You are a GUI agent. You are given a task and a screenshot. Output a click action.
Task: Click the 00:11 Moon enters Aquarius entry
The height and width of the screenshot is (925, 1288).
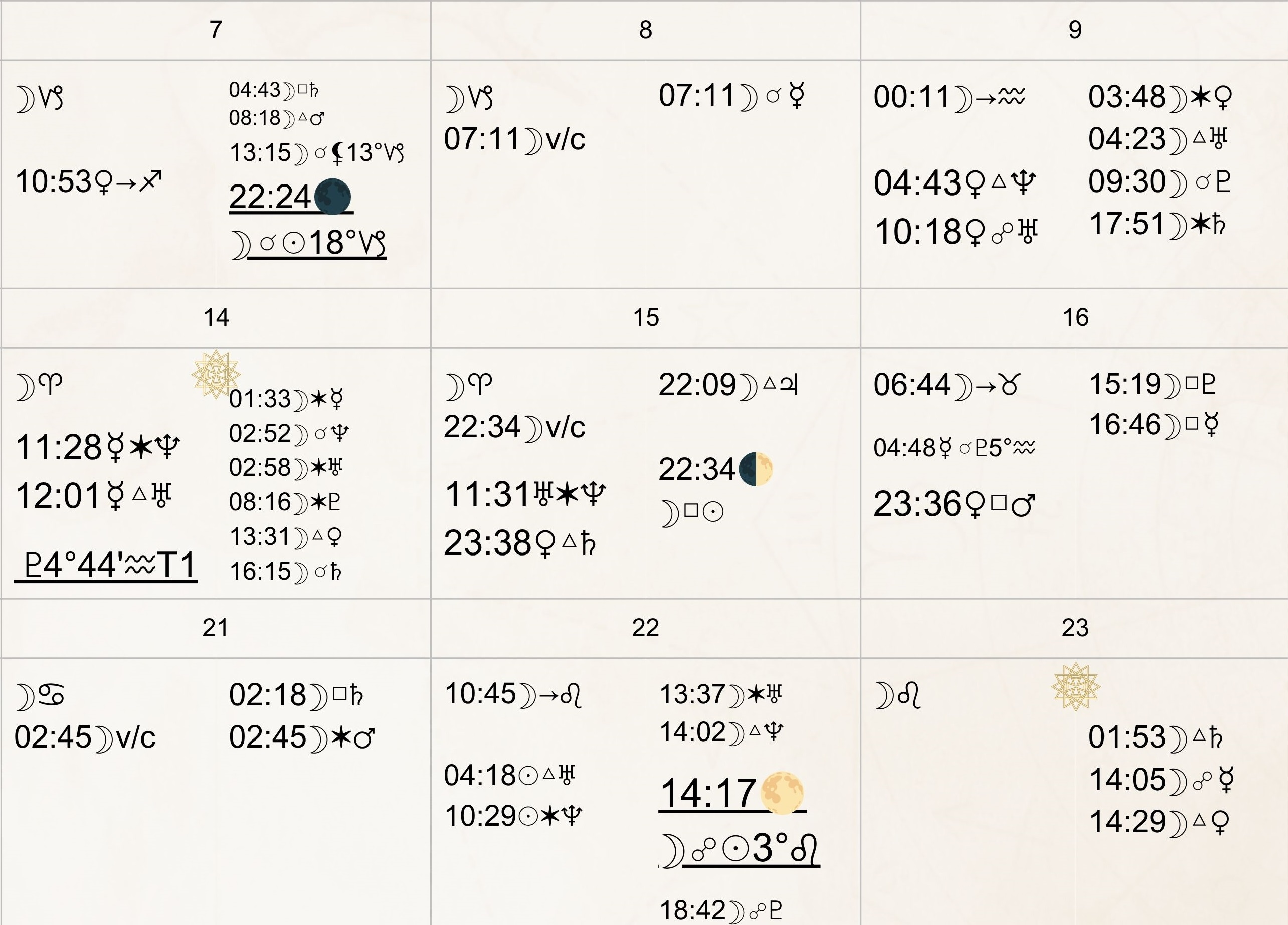click(x=950, y=97)
